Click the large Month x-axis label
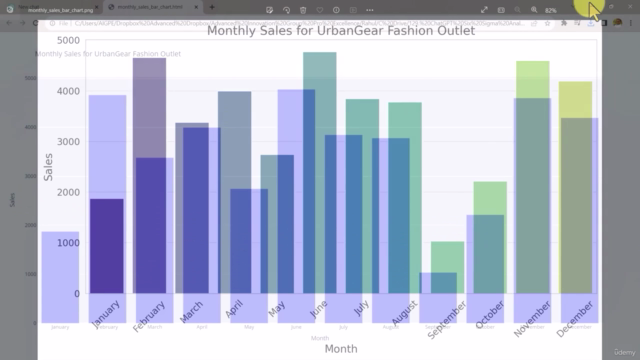The height and width of the screenshot is (360, 640). pyautogui.click(x=341, y=349)
